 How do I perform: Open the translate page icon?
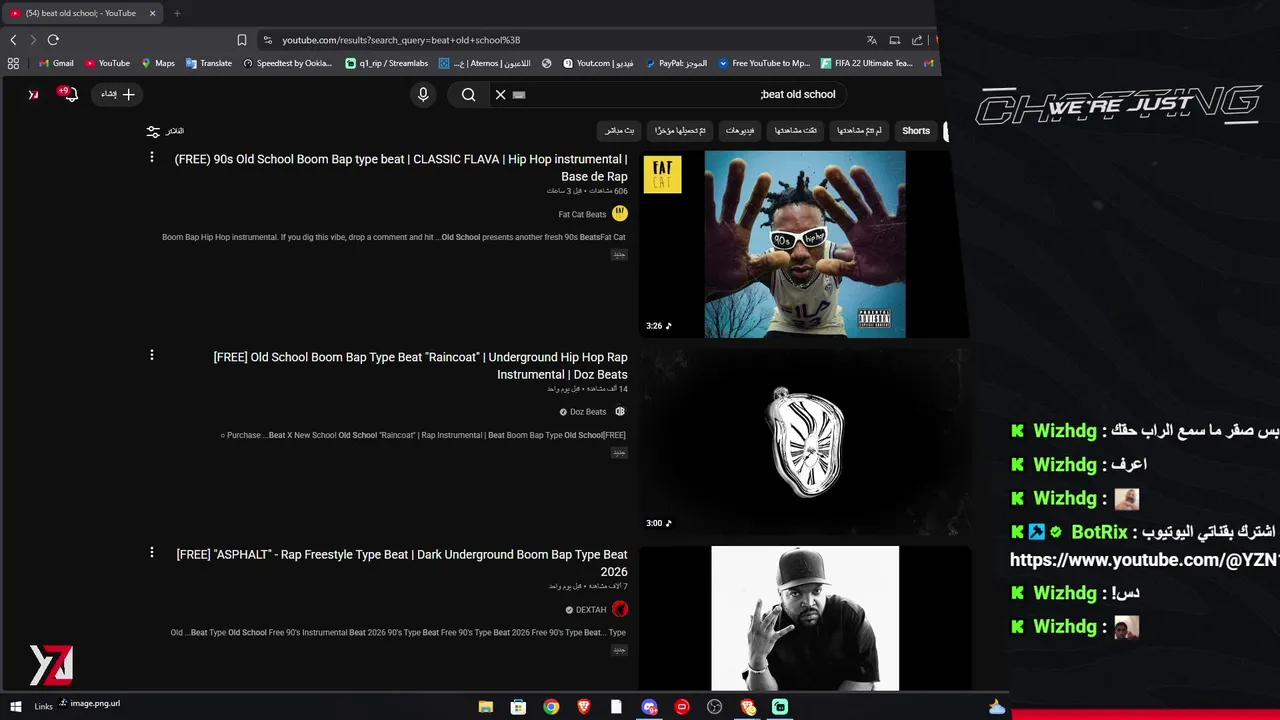point(871,40)
